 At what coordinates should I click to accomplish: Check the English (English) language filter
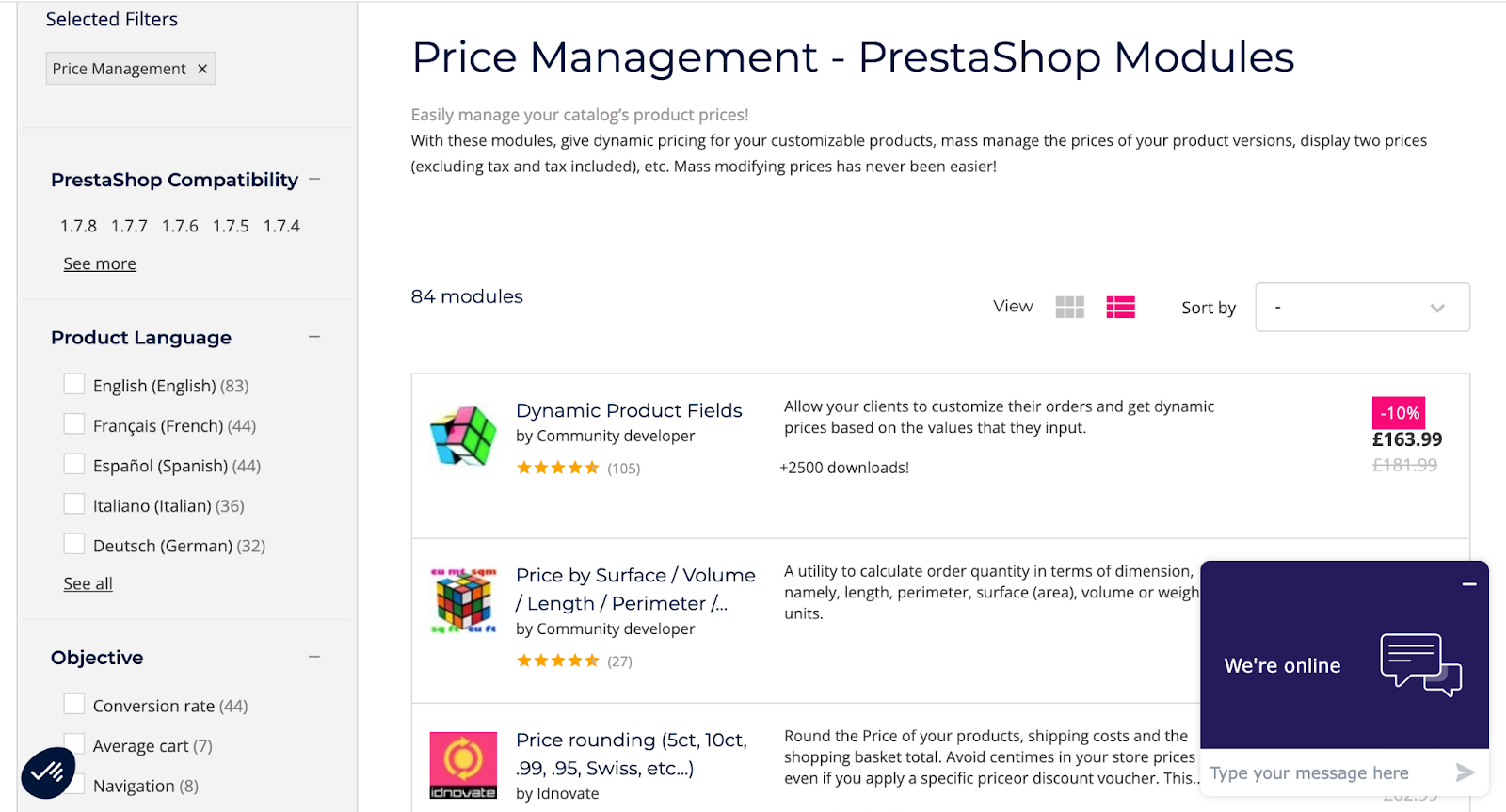coord(74,384)
